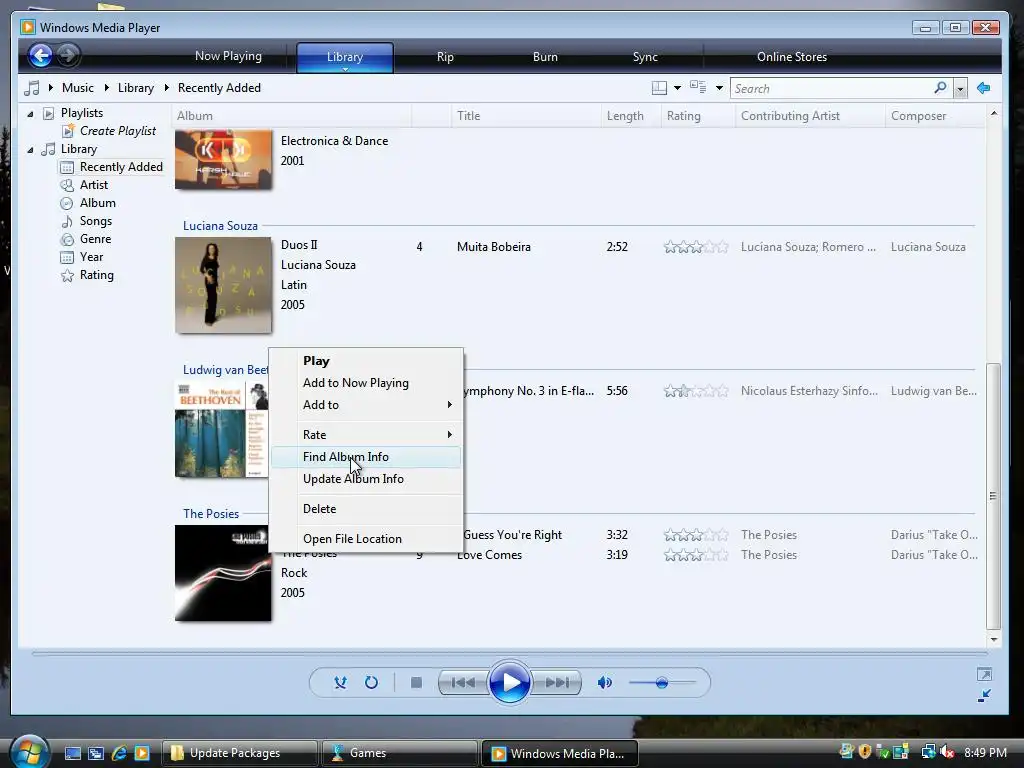Toggle repeat in playback controls
The image size is (1024, 768).
371,682
